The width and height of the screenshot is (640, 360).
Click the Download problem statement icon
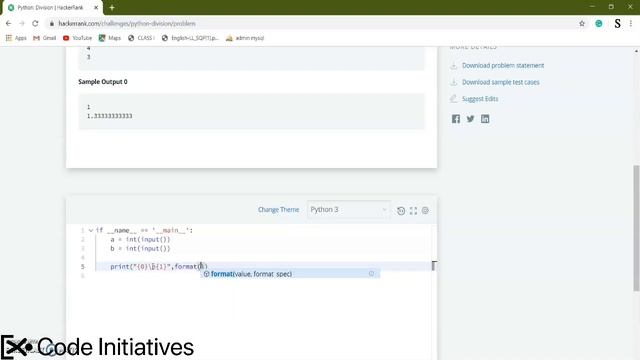[453, 65]
